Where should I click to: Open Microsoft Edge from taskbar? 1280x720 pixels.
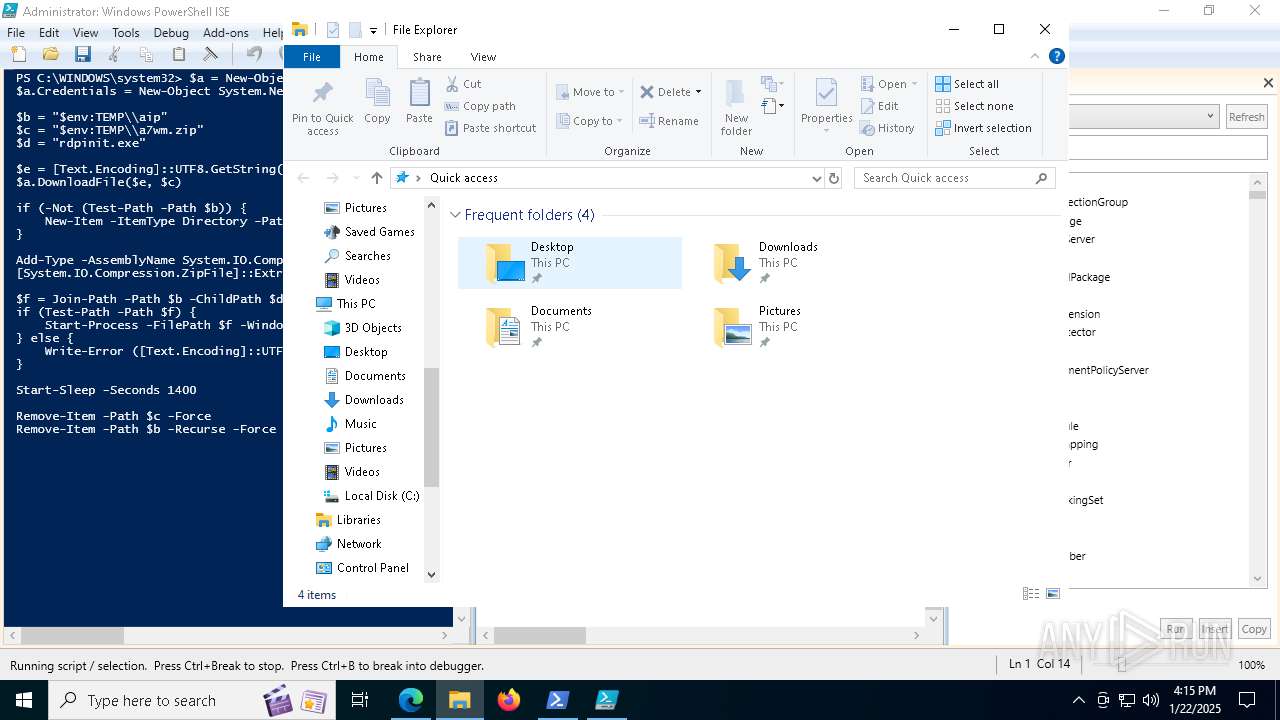point(411,700)
